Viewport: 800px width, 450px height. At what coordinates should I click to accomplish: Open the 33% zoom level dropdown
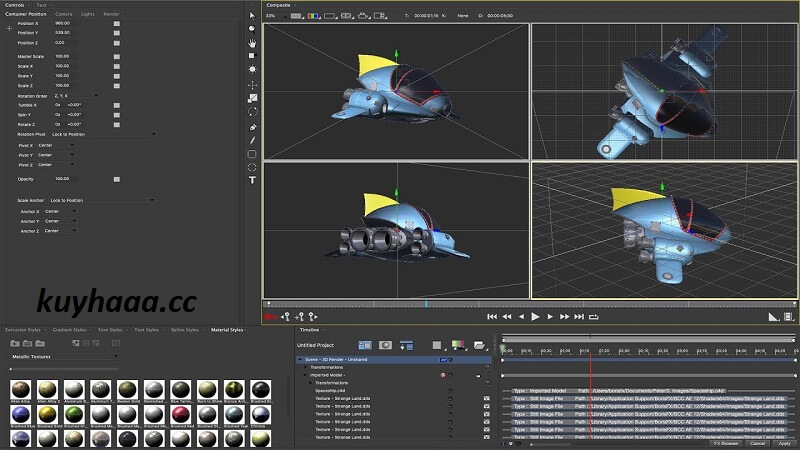tap(276, 16)
